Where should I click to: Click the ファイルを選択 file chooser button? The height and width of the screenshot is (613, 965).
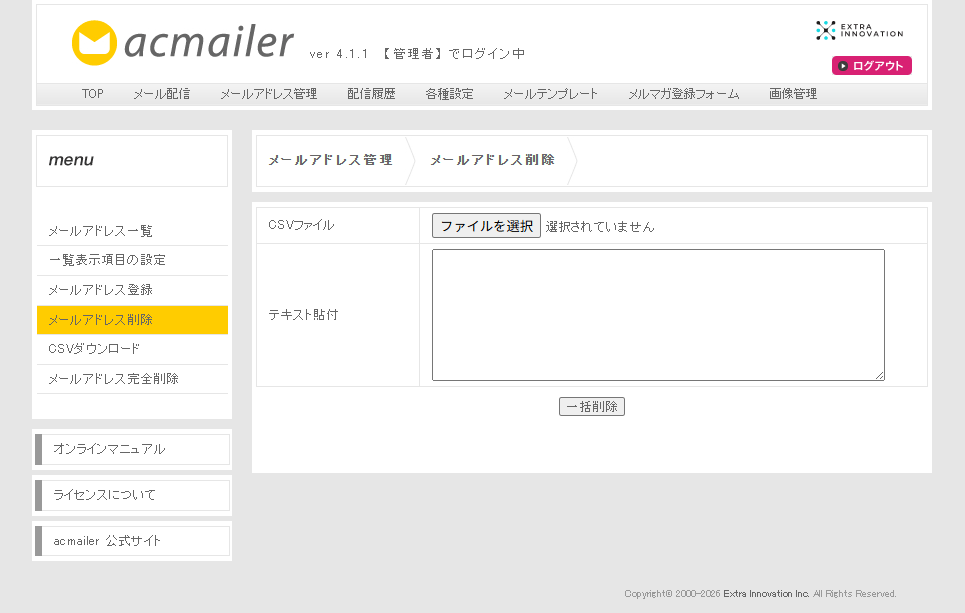point(486,226)
